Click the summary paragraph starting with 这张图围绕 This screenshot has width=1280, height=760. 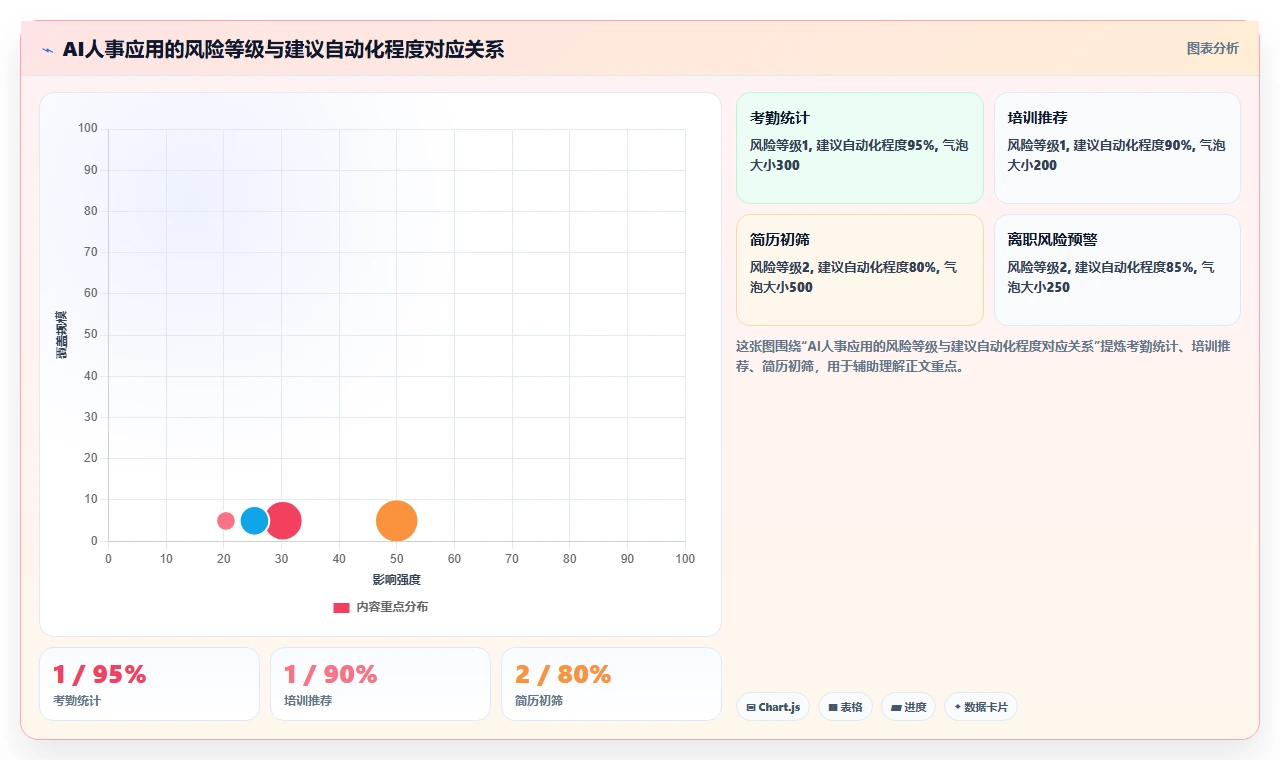coord(983,356)
